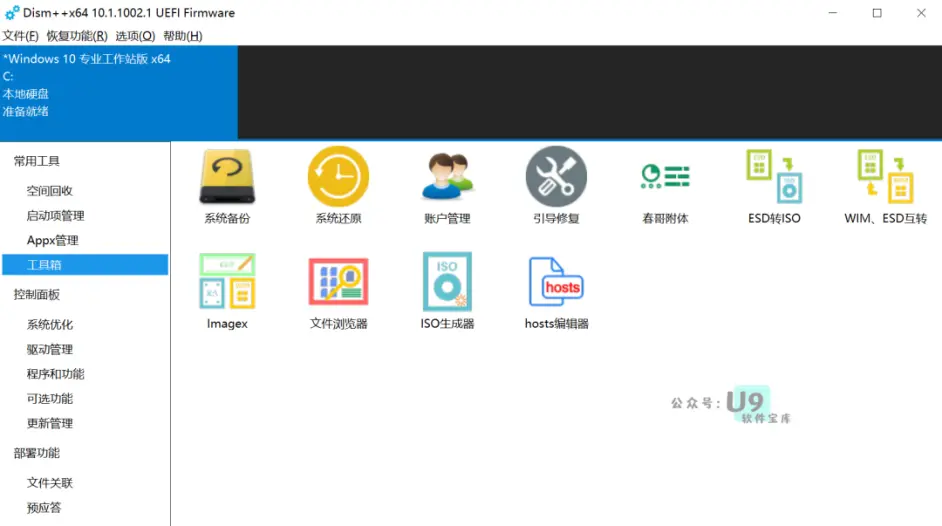Click the Dism++ app icon in title bar
Viewport: 942px width, 526px height.
[x=11, y=13]
